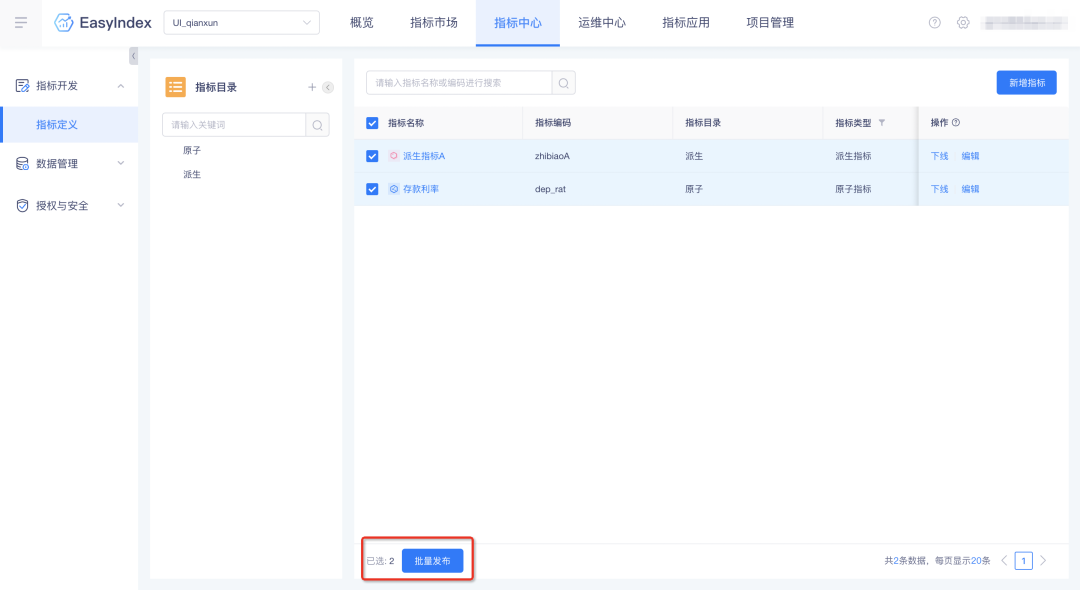Click page number 1
This screenshot has width=1080, height=590.
[1024, 561]
